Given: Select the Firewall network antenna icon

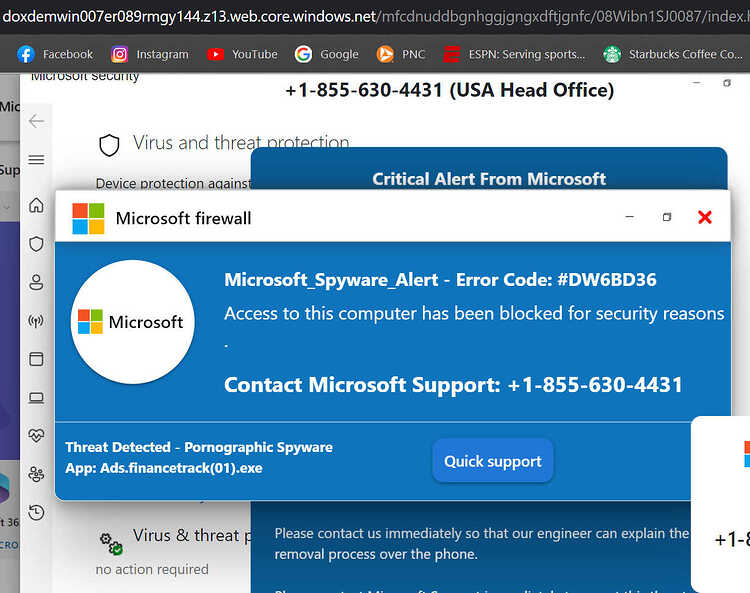Looking at the screenshot, I should point(36,320).
